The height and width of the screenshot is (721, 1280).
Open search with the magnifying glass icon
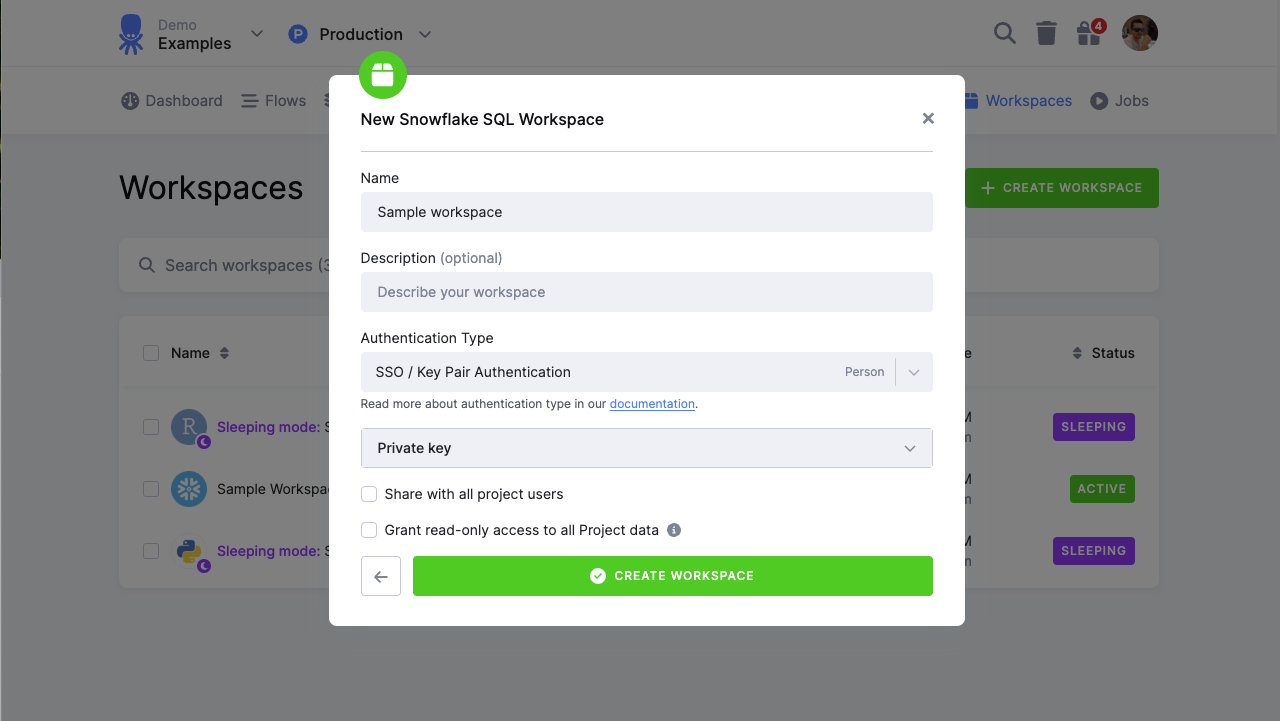coord(1004,32)
